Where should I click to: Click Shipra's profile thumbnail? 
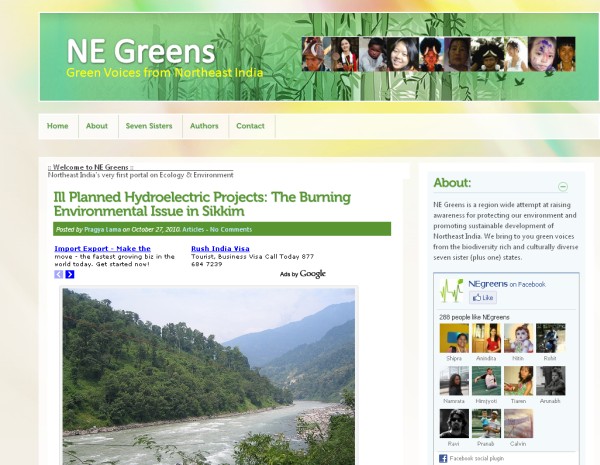[454, 338]
